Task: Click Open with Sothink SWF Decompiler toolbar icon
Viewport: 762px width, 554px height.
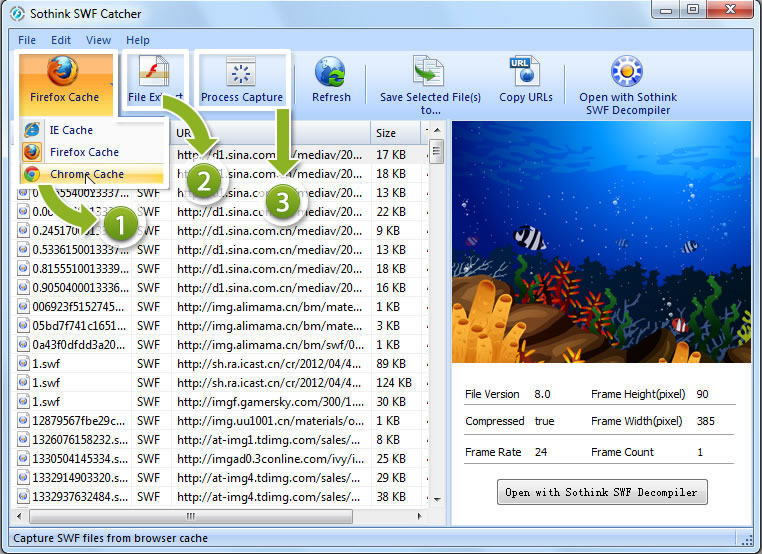Action: 627,71
